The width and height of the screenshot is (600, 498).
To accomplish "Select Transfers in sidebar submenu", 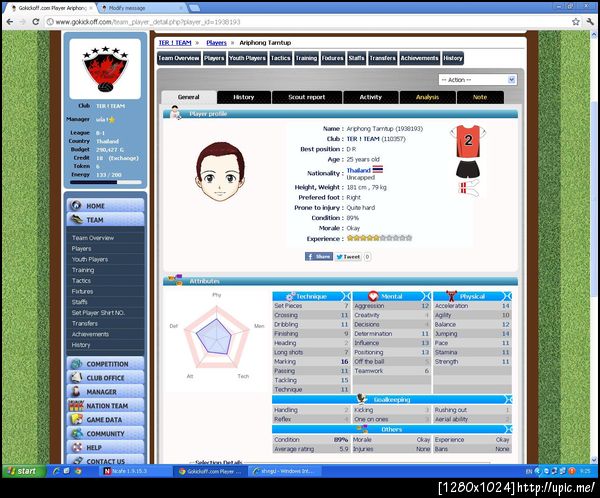I will coord(85,323).
